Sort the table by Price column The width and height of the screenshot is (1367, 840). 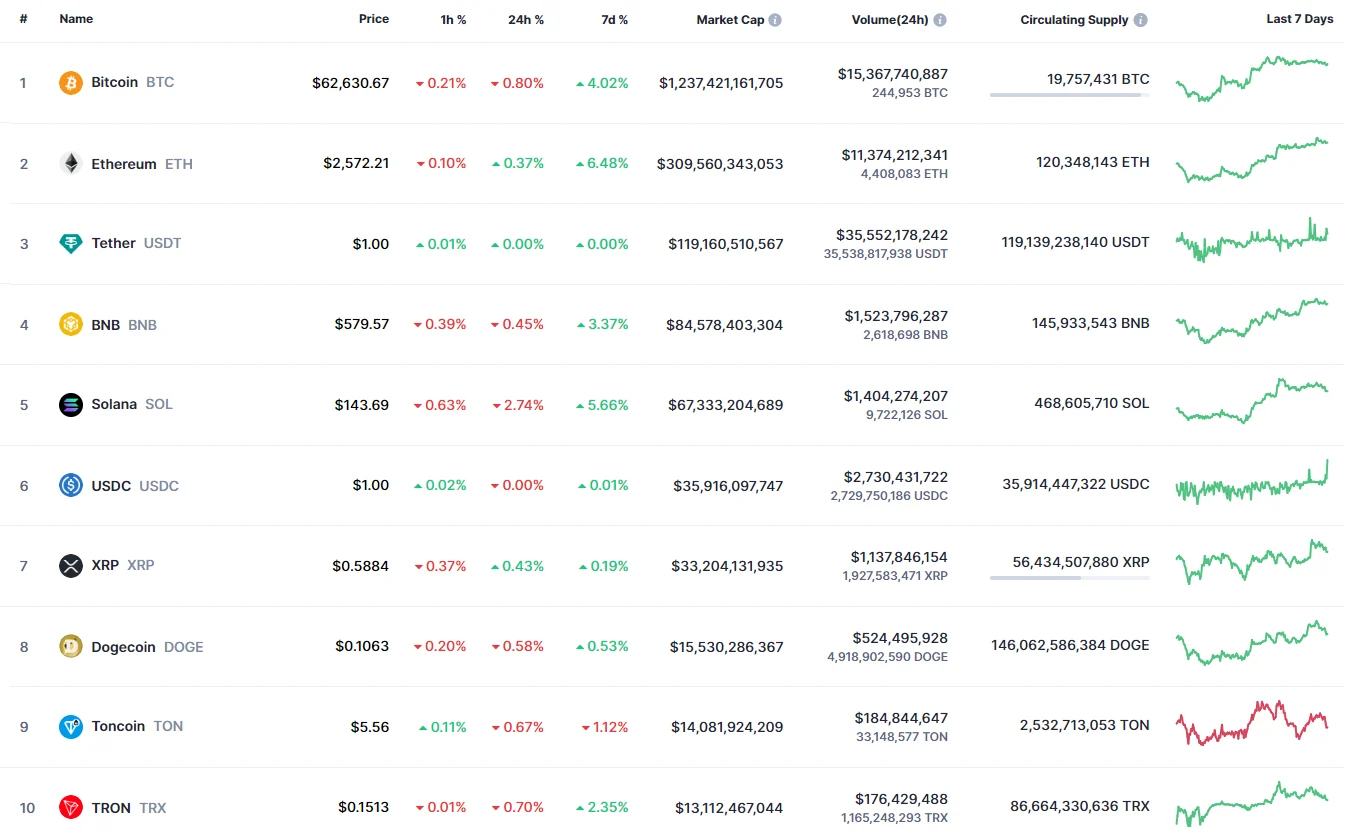(374, 19)
